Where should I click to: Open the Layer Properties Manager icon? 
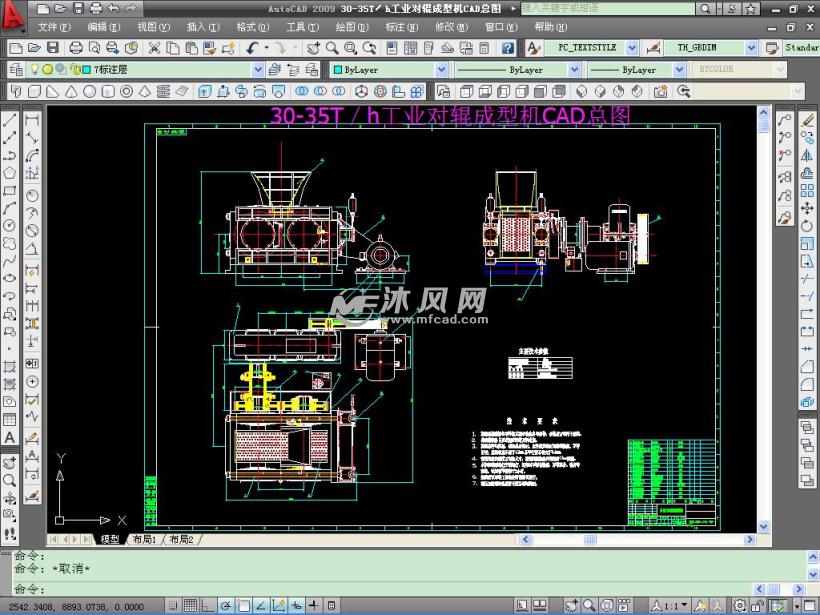tap(14, 69)
